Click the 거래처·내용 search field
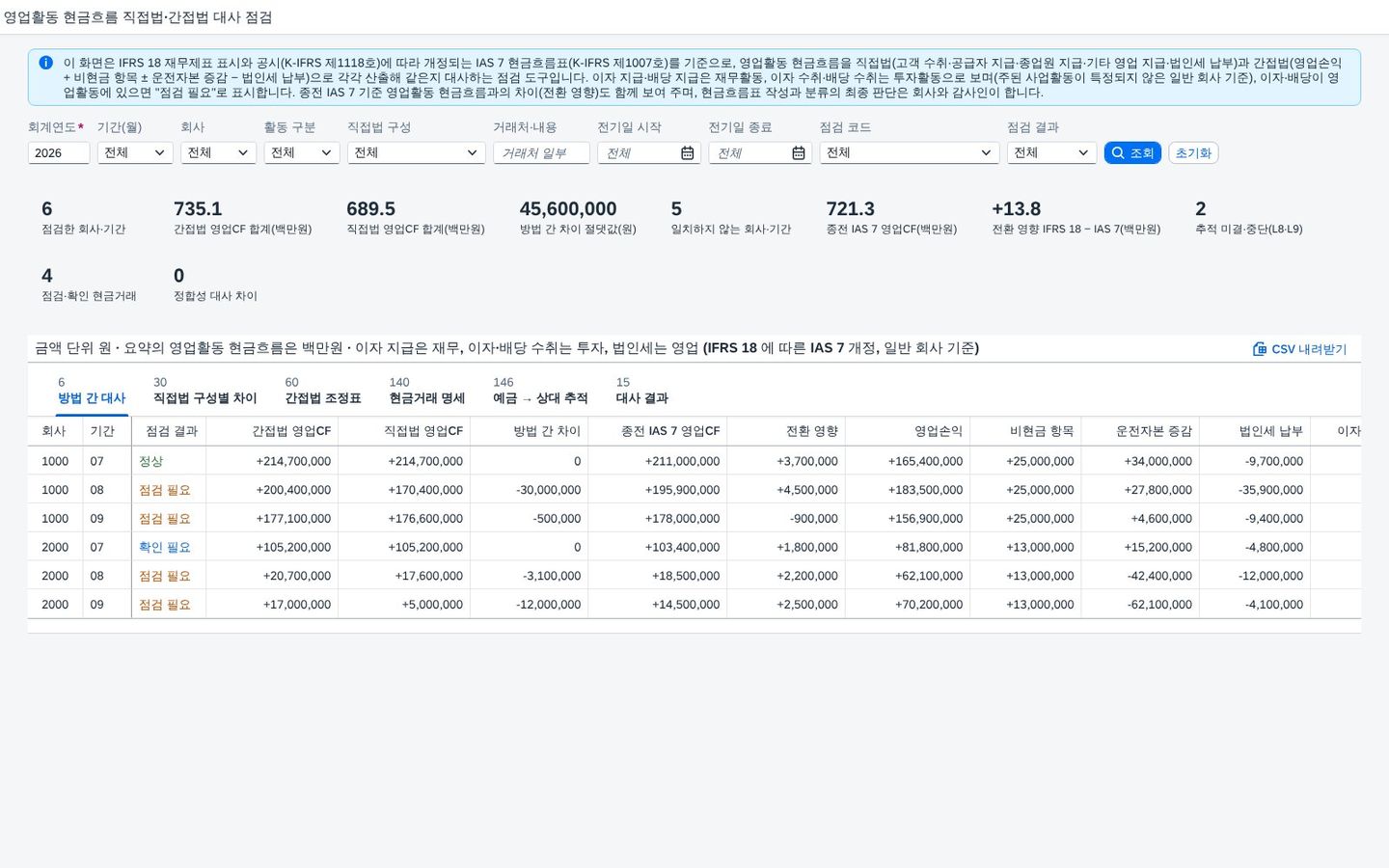The height and width of the screenshot is (868, 1389). (541, 153)
